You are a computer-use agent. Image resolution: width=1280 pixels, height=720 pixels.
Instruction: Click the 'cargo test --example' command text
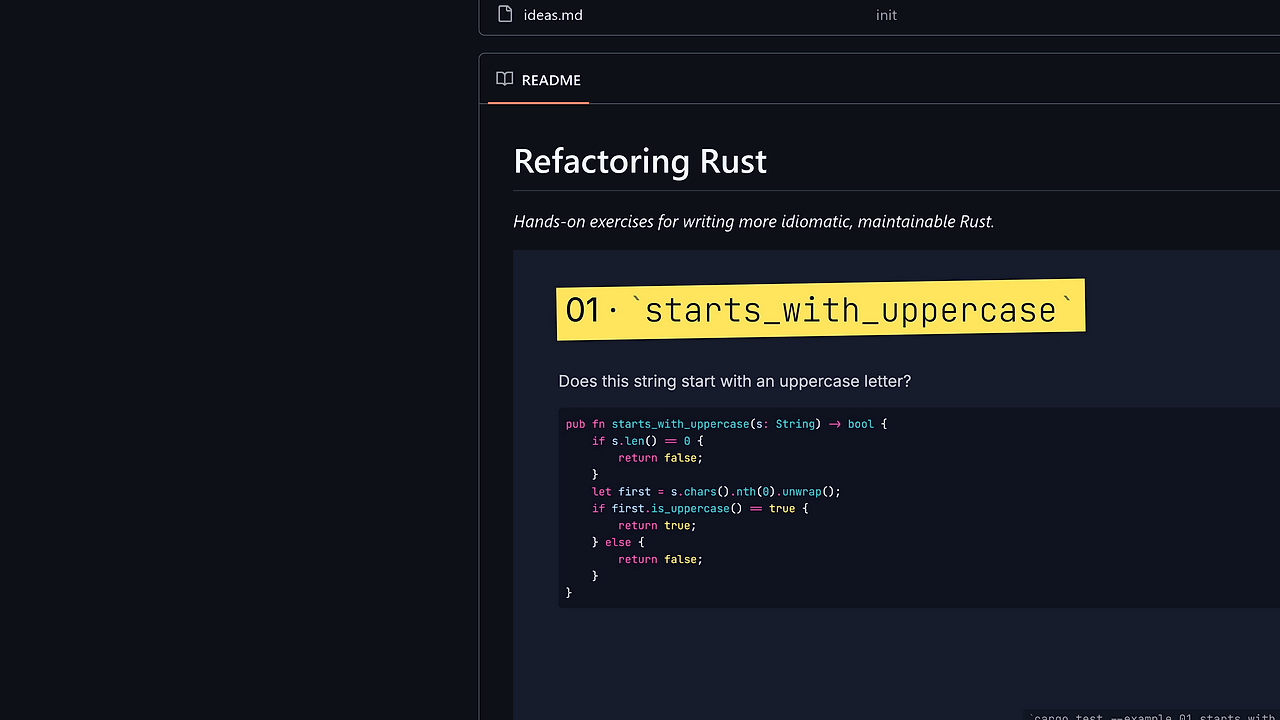point(1154,716)
